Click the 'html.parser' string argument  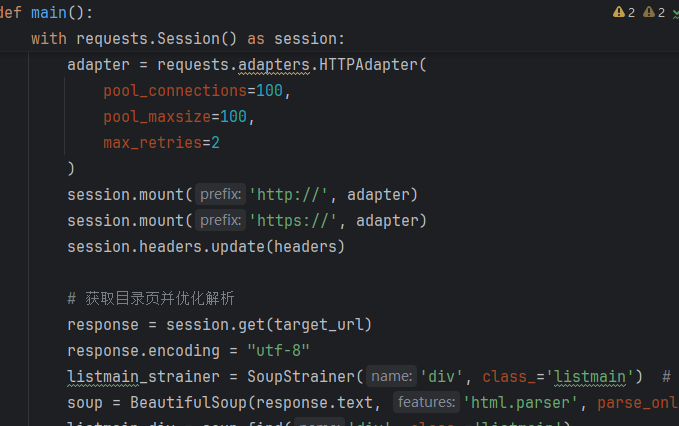[521, 403]
